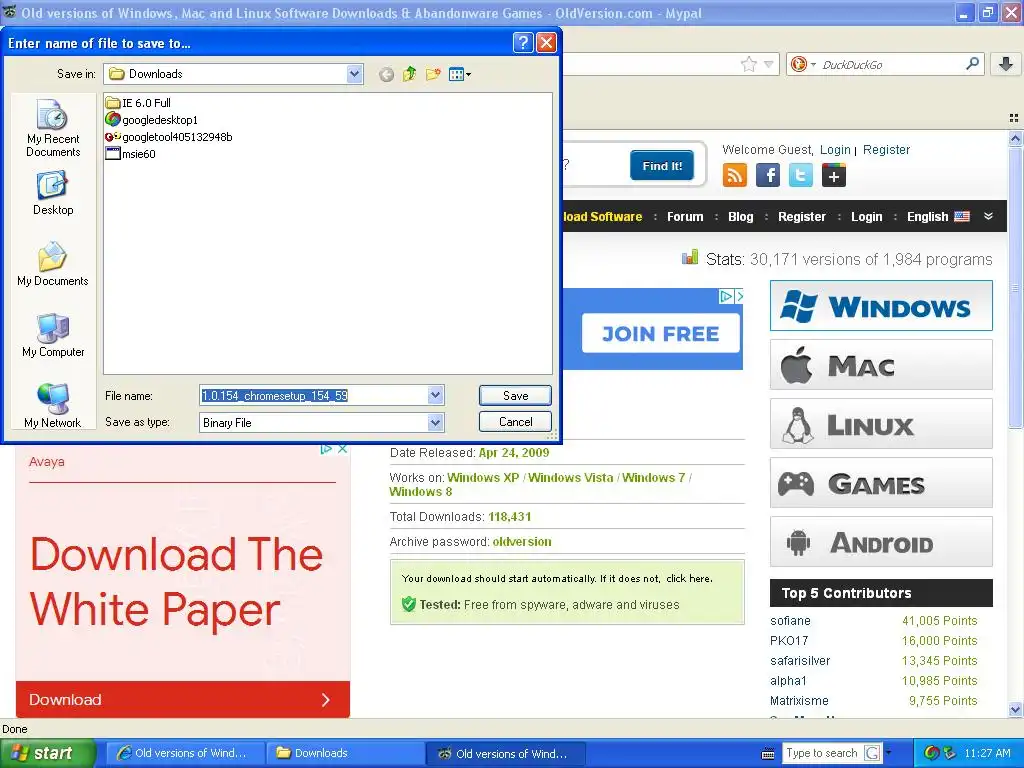Open the Games category button
The image size is (1024, 768).
[881, 483]
